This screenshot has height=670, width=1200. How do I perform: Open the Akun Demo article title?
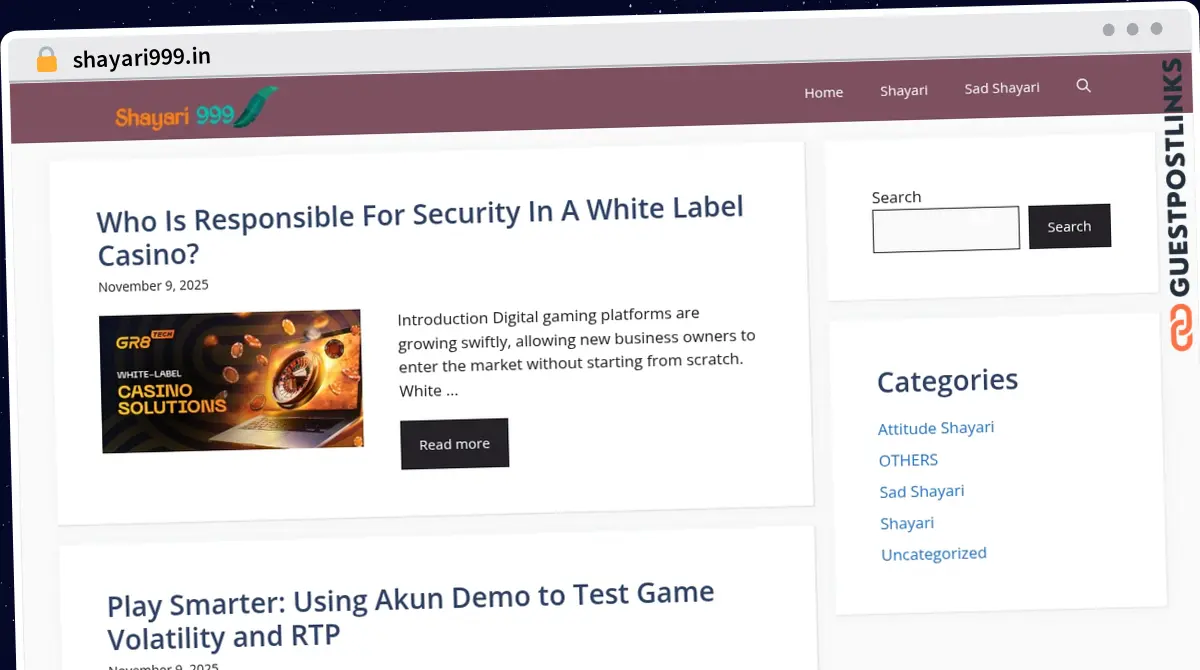pos(410,614)
